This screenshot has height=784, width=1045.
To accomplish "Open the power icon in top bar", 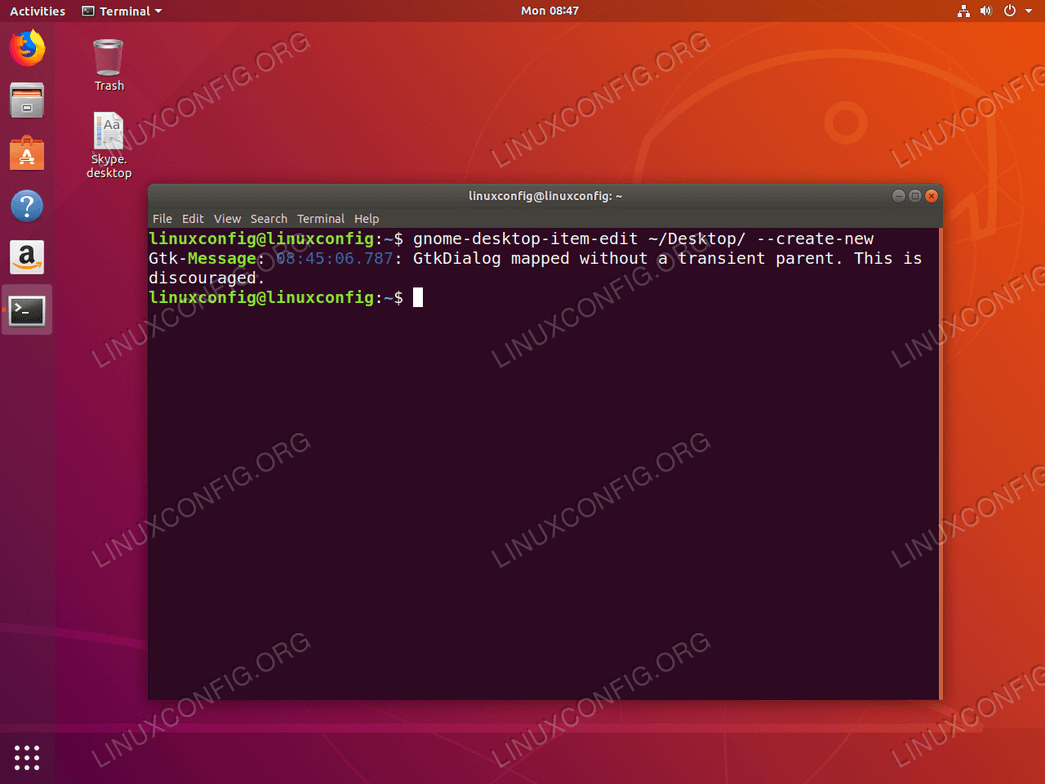I will [x=1010, y=11].
